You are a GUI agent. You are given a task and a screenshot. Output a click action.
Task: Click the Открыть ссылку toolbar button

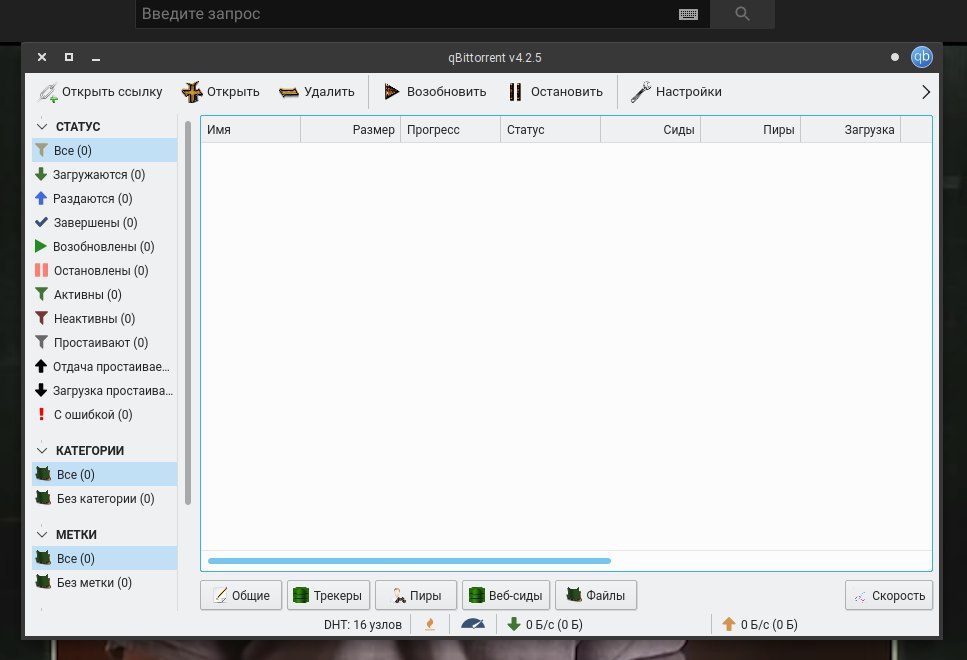tap(100, 92)
